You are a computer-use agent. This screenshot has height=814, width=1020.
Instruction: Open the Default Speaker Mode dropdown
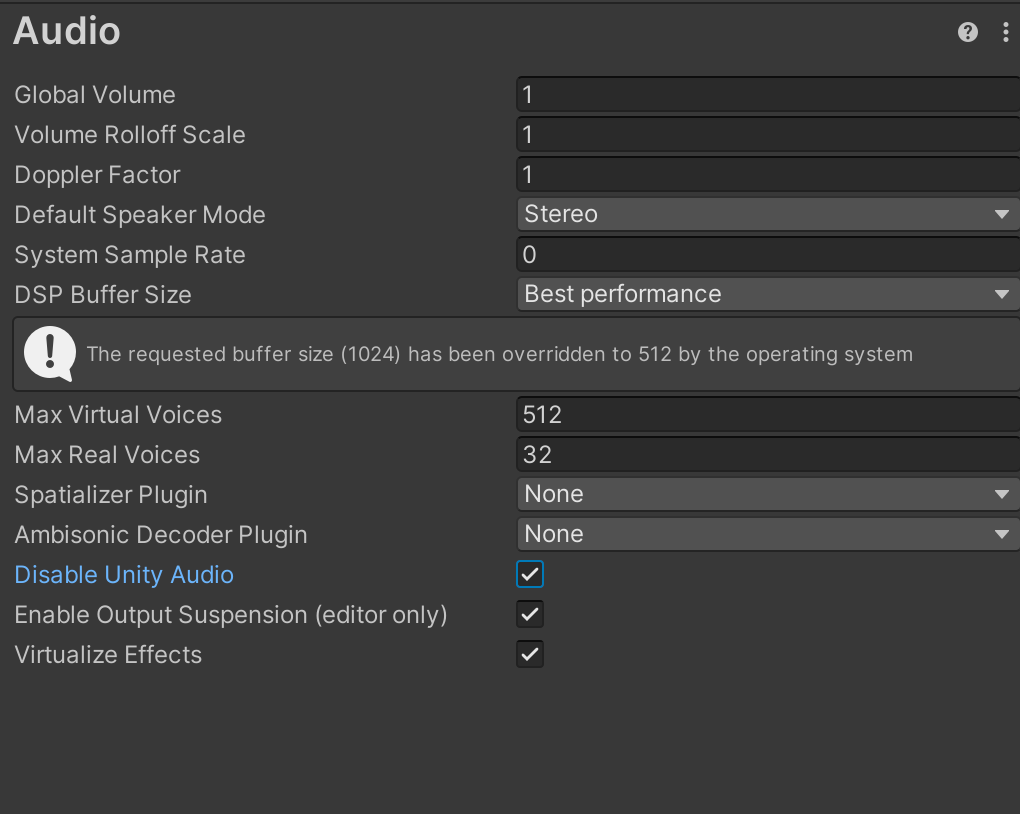(x=767, y=214)
